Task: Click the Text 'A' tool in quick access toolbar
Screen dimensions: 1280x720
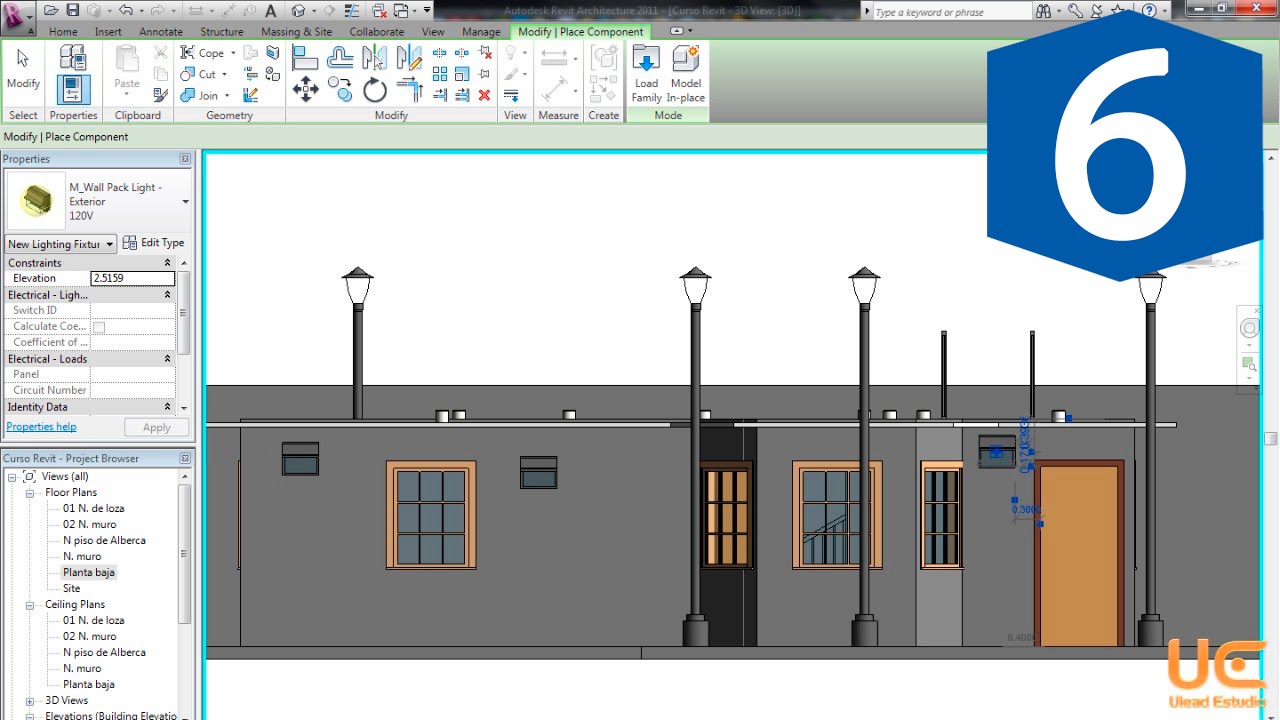Action: [x=270, y=11]
